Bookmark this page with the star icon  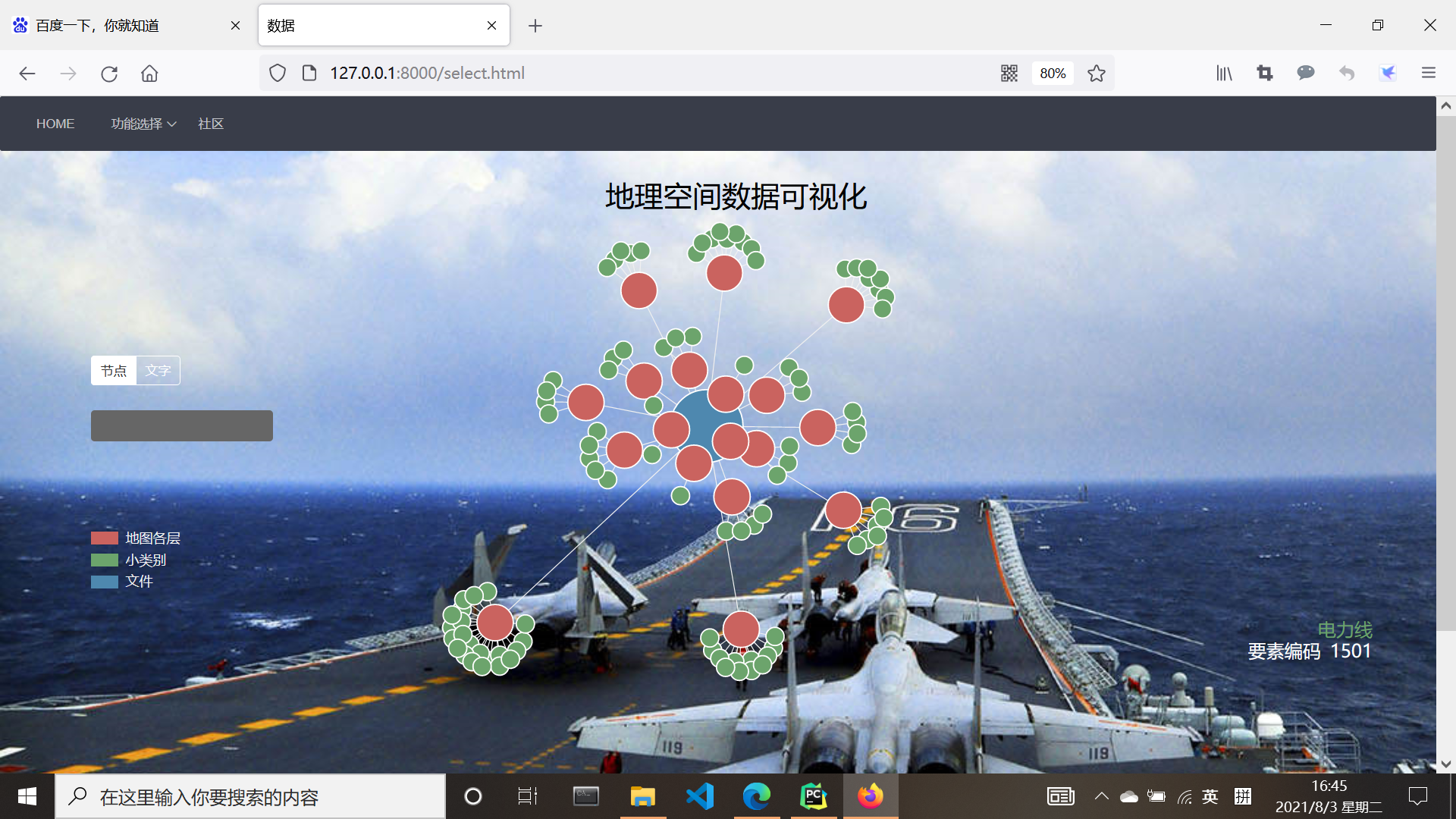click(x=1096, y=73)
